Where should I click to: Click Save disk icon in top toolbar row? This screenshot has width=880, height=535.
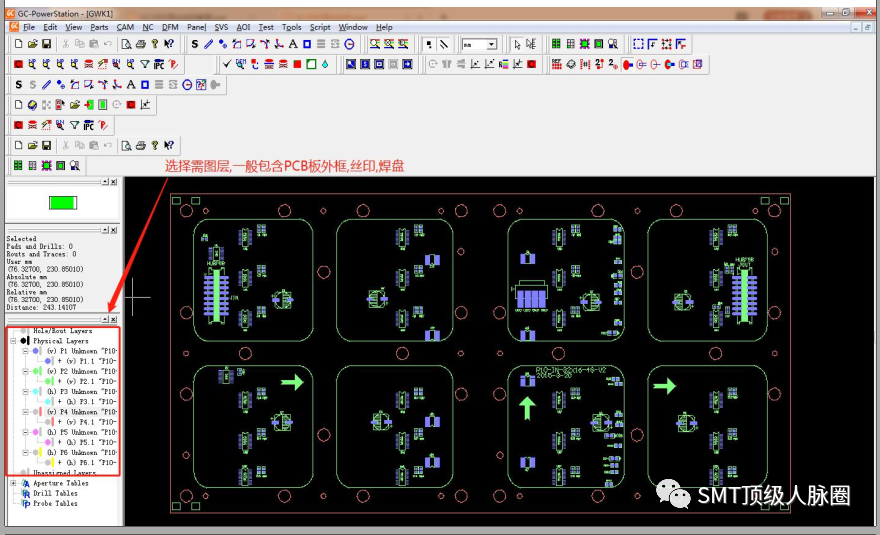click(47, 44)
